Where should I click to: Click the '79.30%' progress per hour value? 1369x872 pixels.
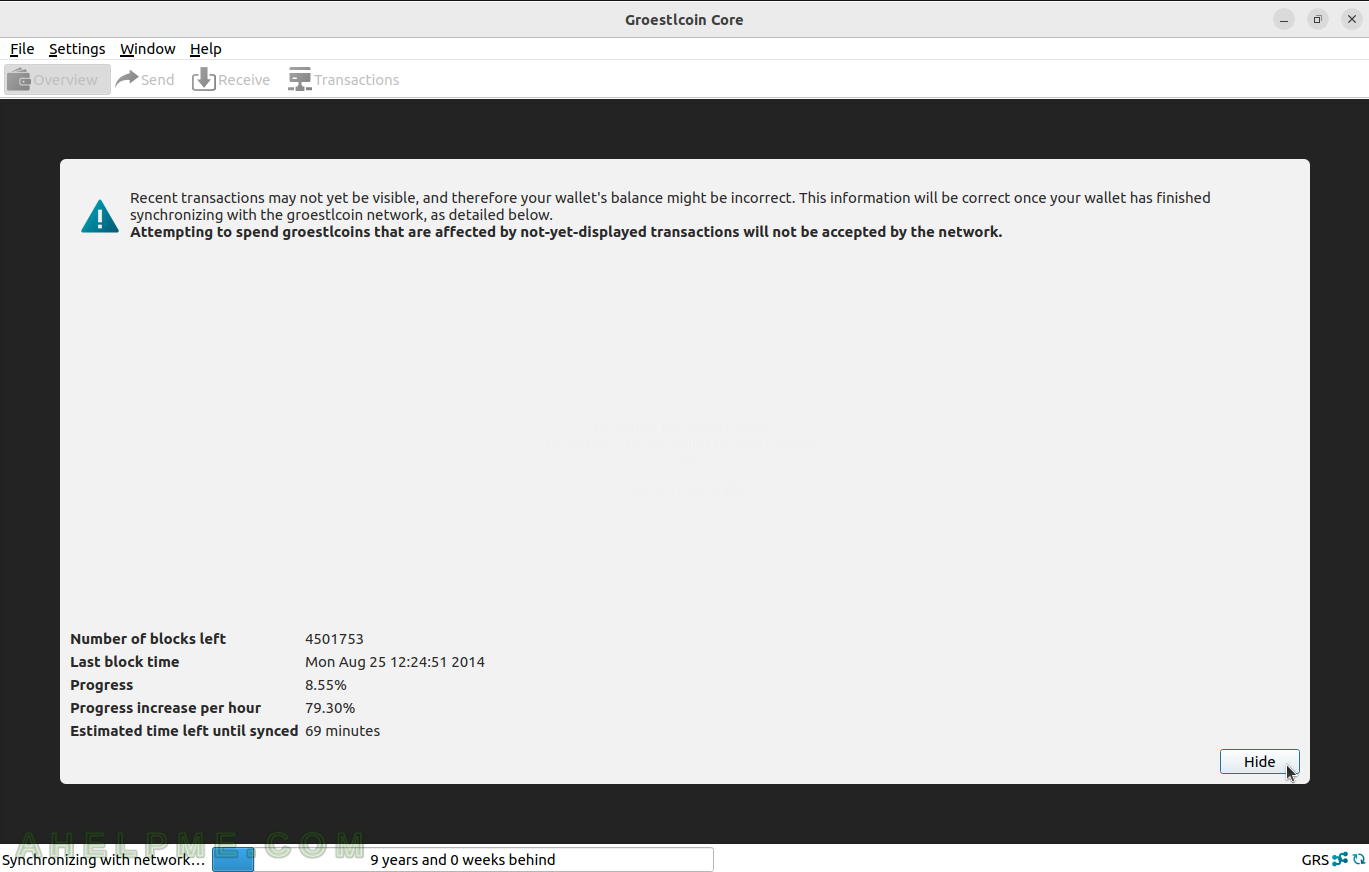pyautogui.click(x=330, y=708)
